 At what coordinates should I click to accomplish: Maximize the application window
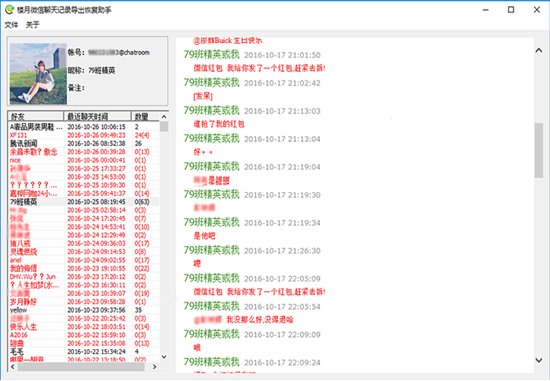(x=511, y=10)
